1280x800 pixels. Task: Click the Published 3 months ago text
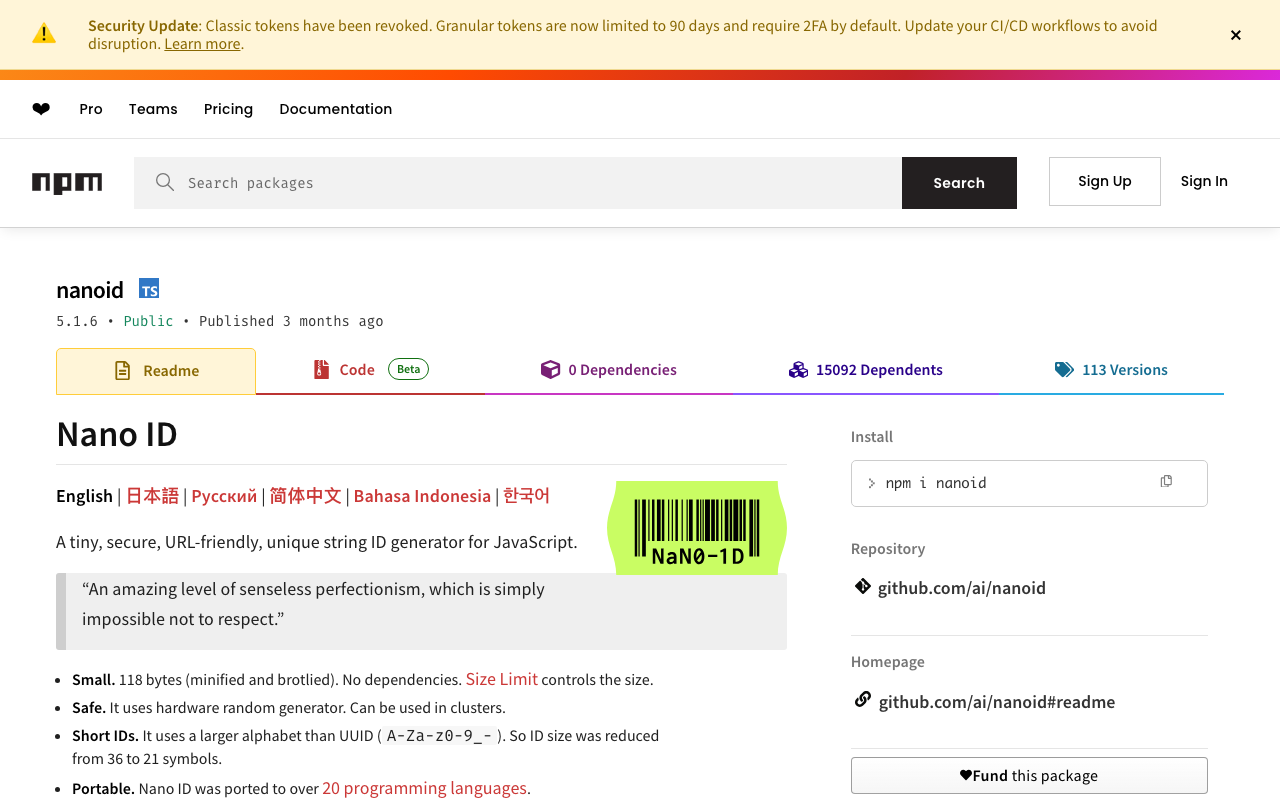[x=291, y=321]
